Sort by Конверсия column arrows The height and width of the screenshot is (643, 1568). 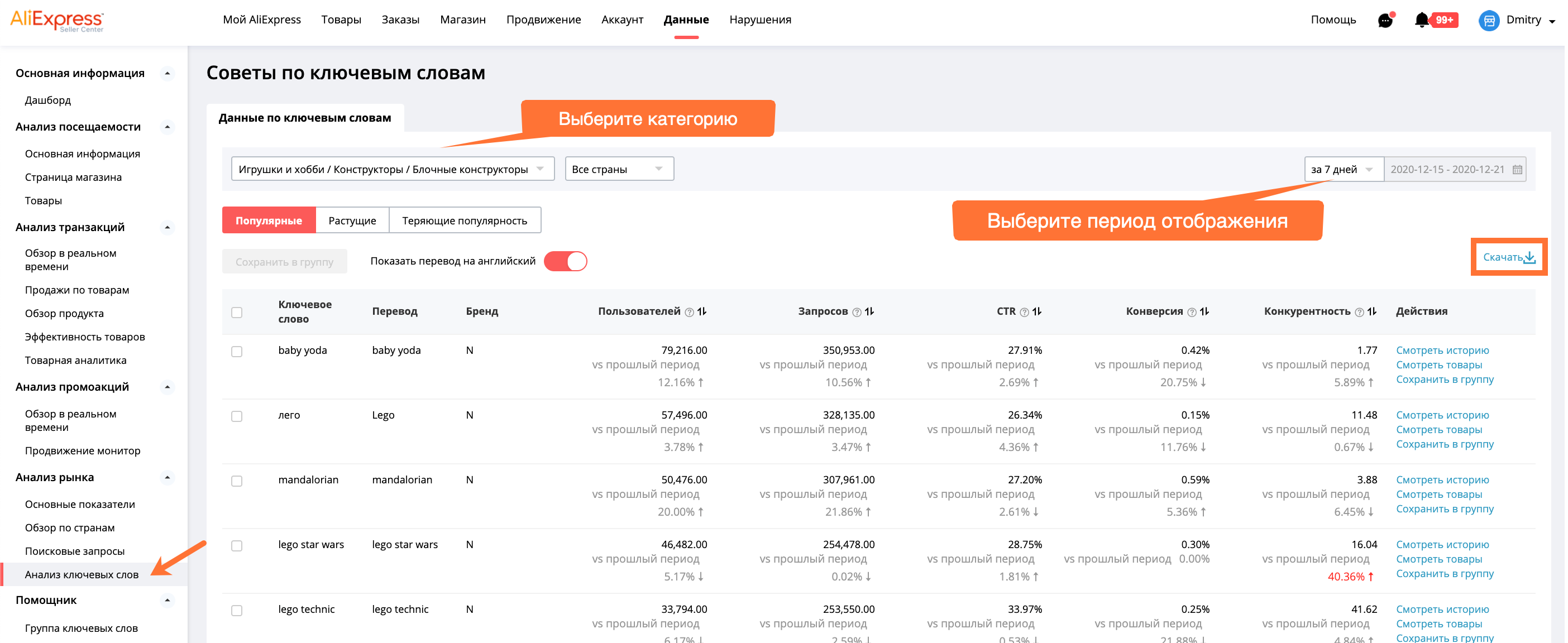(x=1205, y=311)
